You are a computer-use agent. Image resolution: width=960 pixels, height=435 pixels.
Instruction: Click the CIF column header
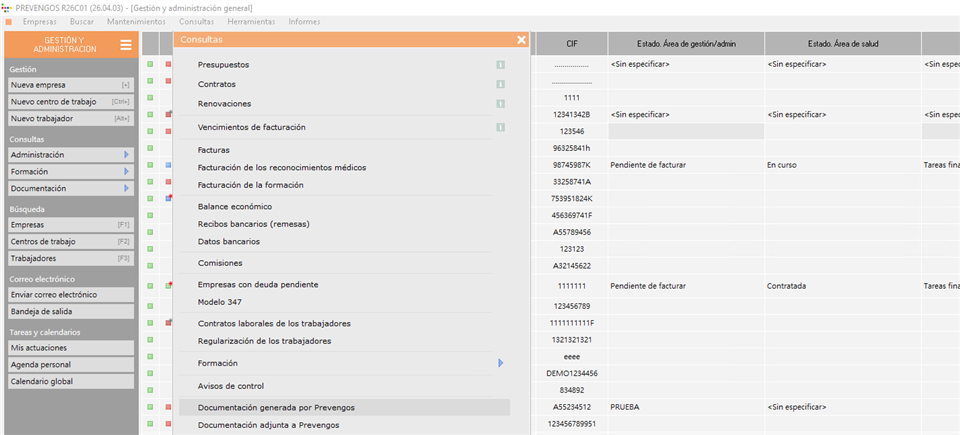[571, 44]
